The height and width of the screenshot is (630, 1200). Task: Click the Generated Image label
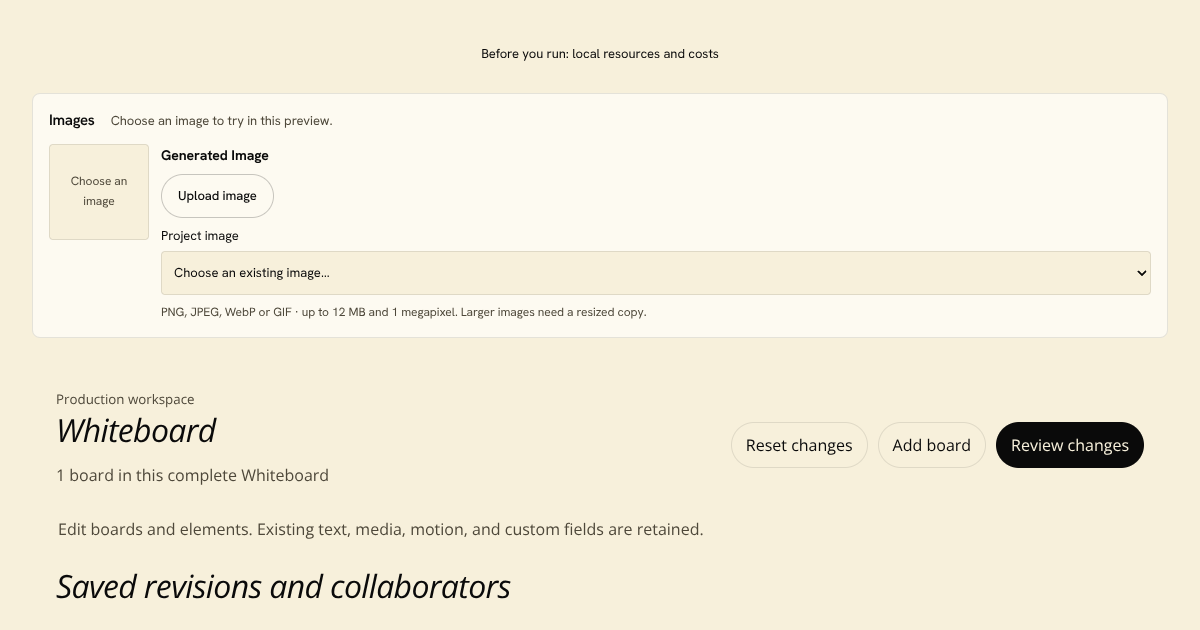215,155
